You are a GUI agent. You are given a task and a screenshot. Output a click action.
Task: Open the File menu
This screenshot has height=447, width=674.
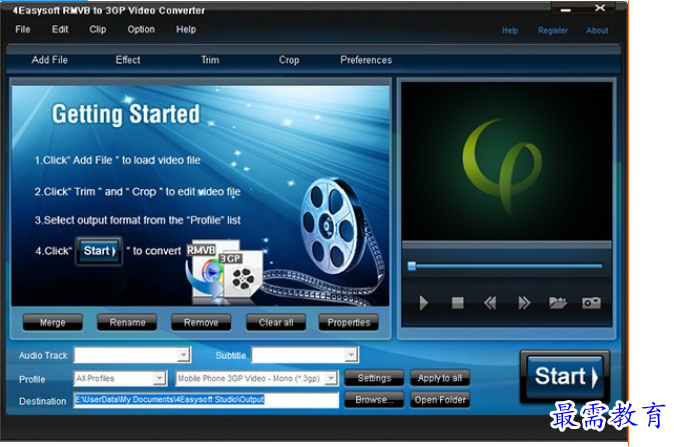pyautogui.click(x=23, y=29)
